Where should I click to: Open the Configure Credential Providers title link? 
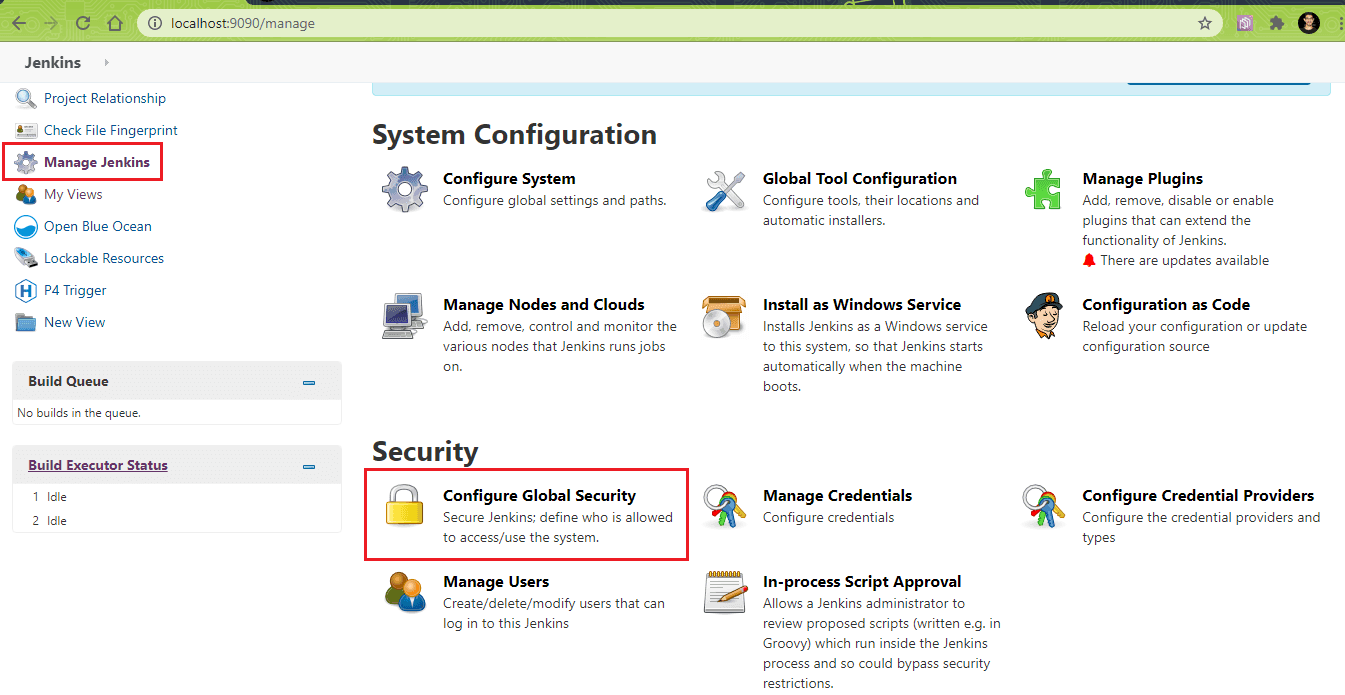point(1199,496)
